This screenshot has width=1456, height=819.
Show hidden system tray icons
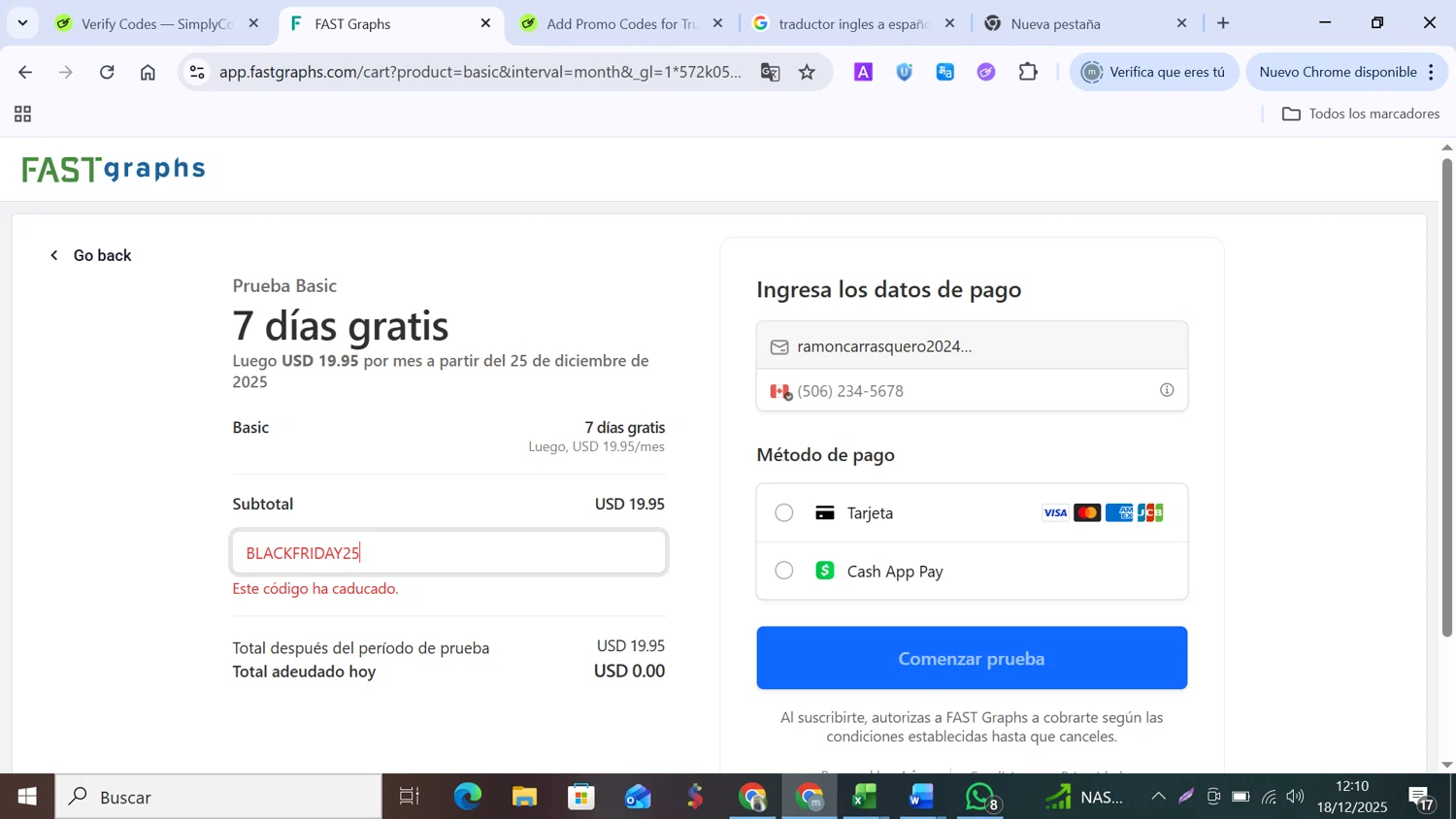pyautogui.click(x=1158, y=797)
